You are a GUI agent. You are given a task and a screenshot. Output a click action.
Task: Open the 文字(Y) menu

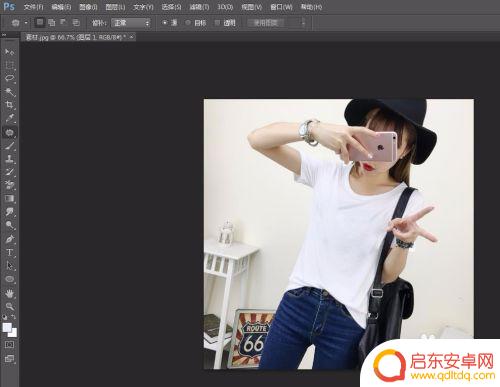tap(143, 7)
